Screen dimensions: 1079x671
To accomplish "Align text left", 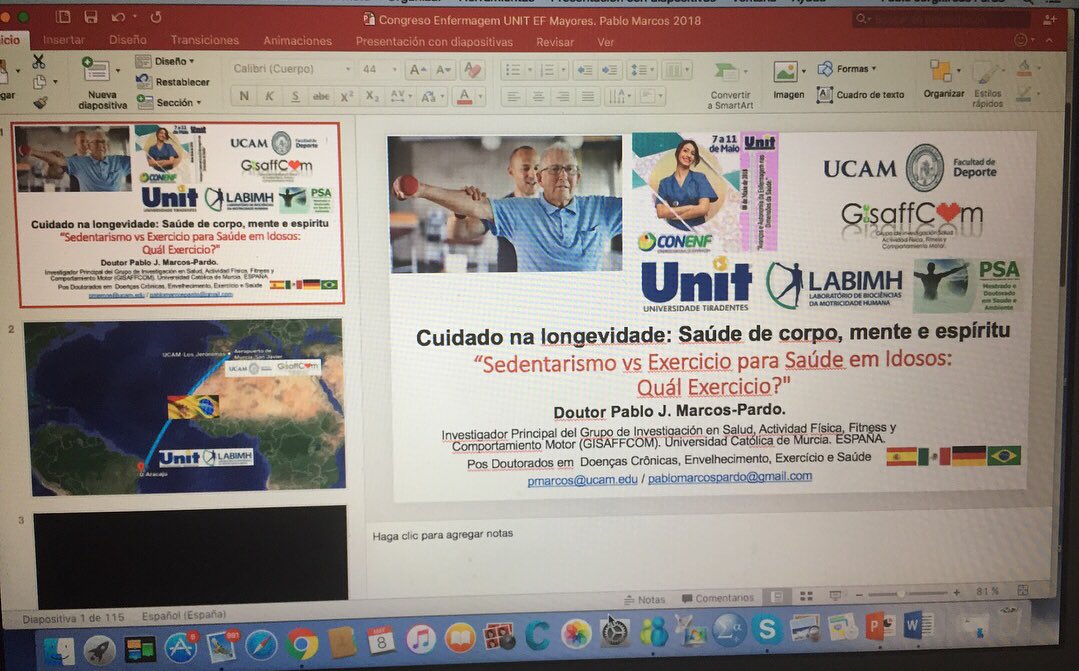I will pos(513,96).
